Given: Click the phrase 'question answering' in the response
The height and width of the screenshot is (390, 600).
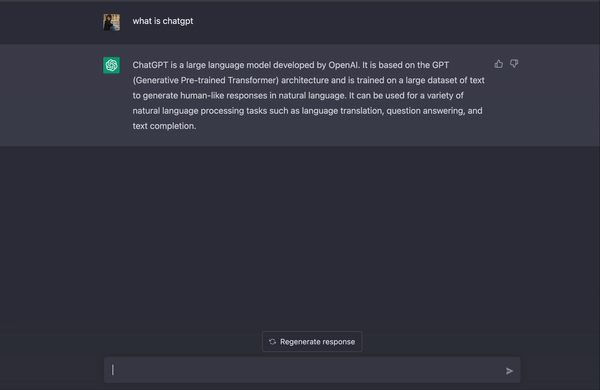Looking at the screenshot, I should click(x=424, y=111).
